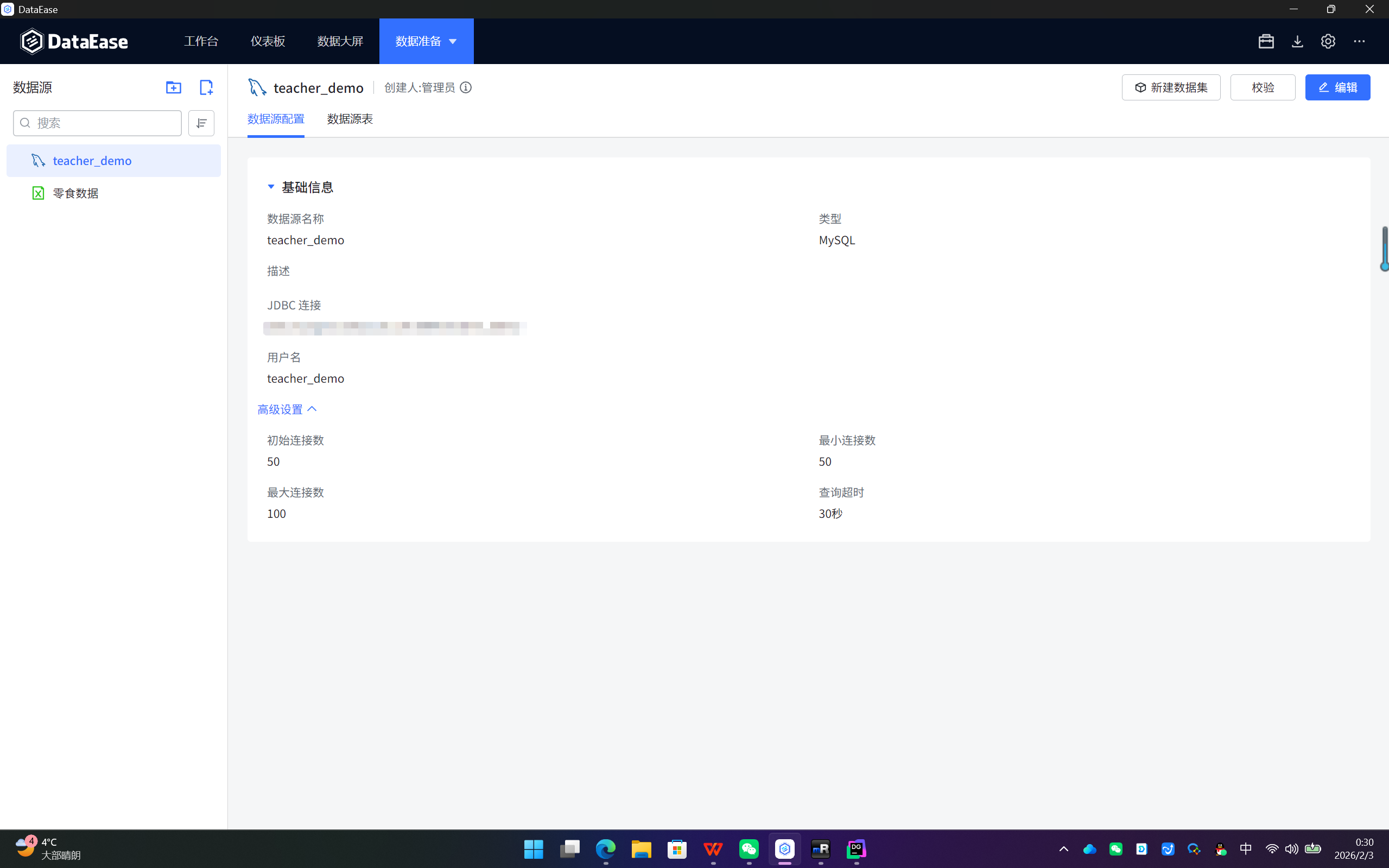This screenshot has height=868, width=1389.
Task: Switch to the 数据源表 tab
Action: click(350, 119)
